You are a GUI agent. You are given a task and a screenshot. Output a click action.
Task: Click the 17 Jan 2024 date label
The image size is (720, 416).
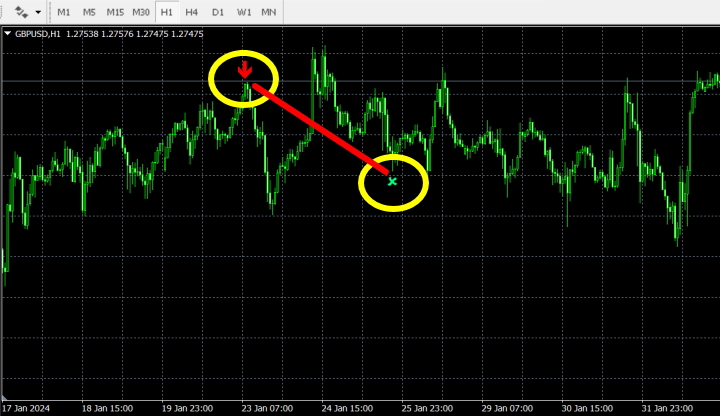pos(26,409)
